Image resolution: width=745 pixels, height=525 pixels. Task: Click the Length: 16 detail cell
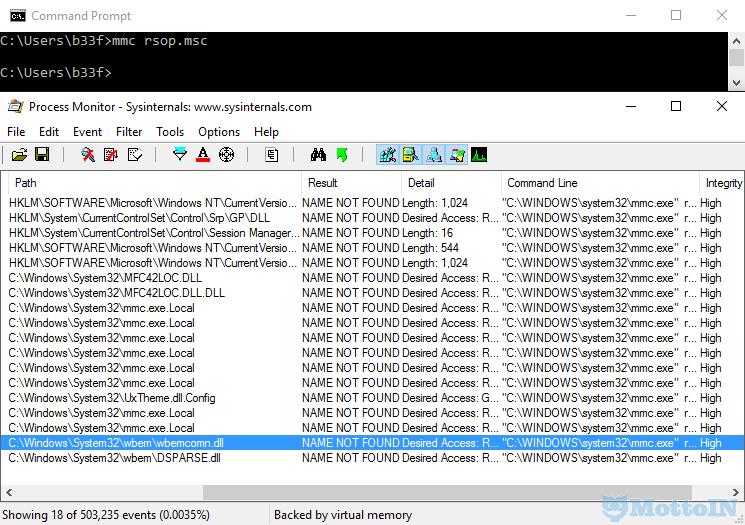(x=427, y=233)
